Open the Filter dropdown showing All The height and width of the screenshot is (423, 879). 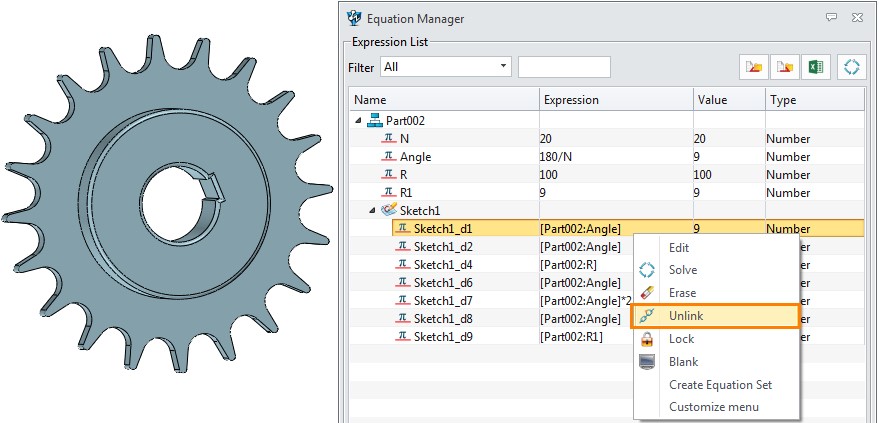coord(446,67)
